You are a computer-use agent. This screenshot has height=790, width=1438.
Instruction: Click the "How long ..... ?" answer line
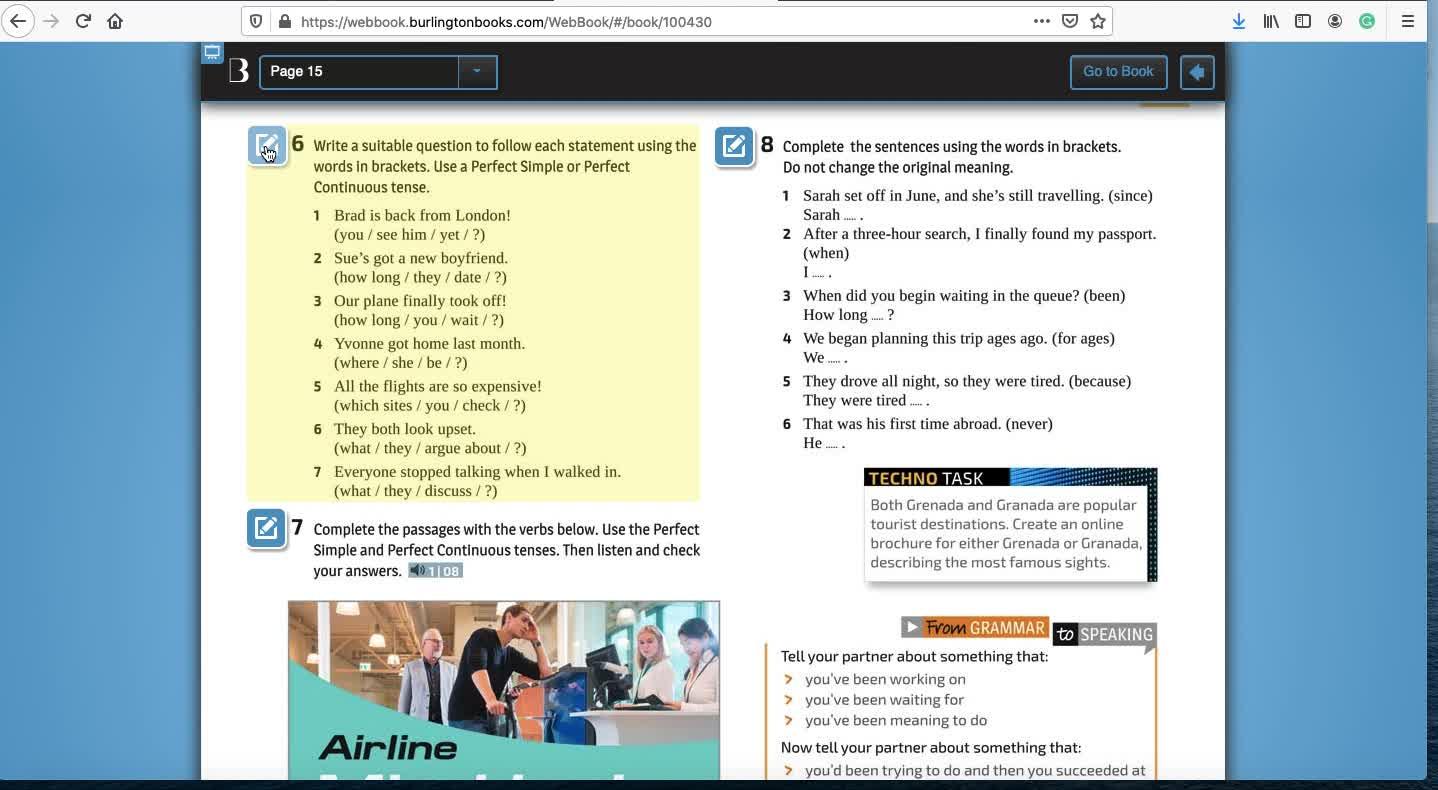tap(848, 315)
